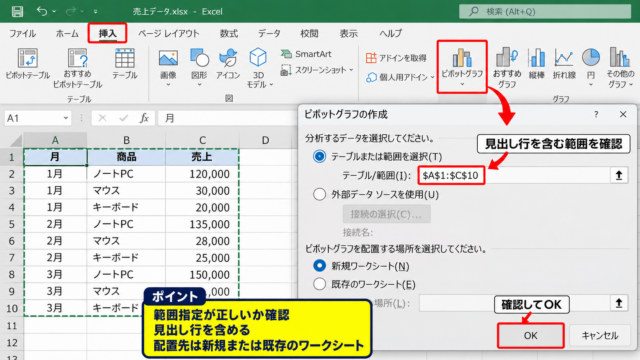
Task: Expand the 図形 dropdown arrow
Action: pyautogui.click(x=199, y=85)
